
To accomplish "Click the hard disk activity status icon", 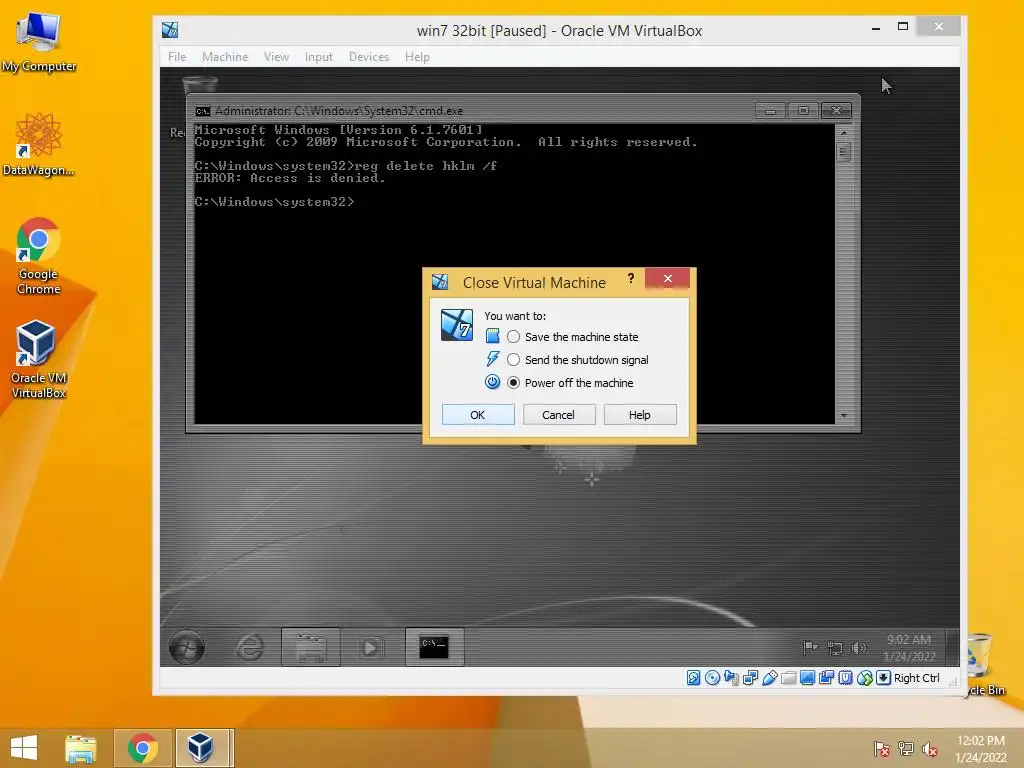I will point(694,678).
